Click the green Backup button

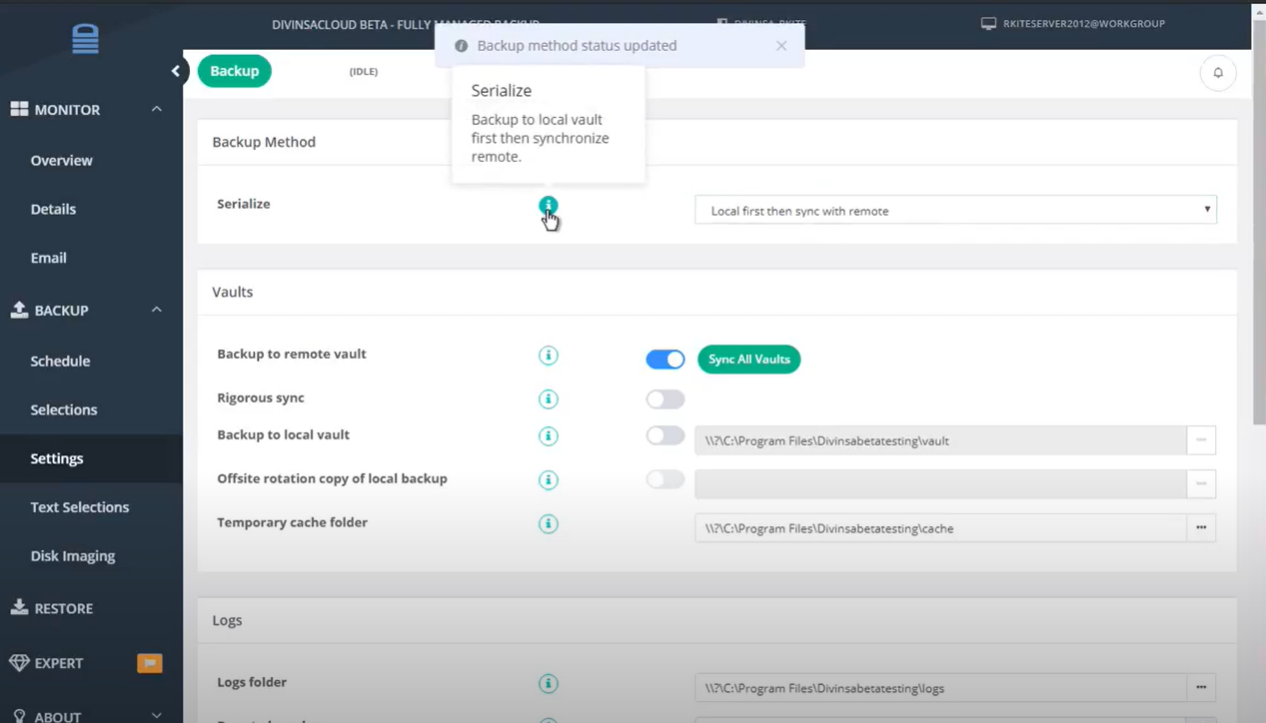pyautogui.click(x=234, y=71)
